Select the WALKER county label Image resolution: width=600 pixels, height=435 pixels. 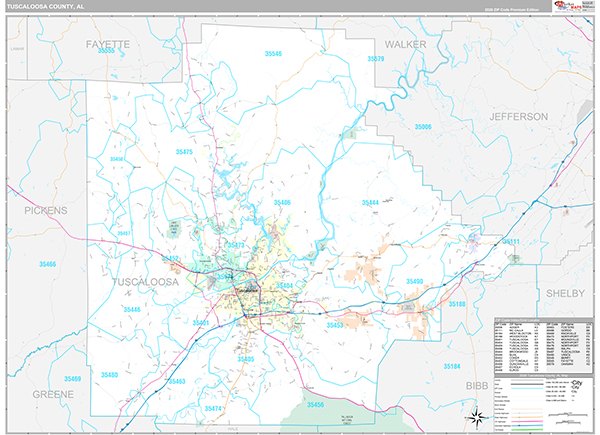pos(406,44)
